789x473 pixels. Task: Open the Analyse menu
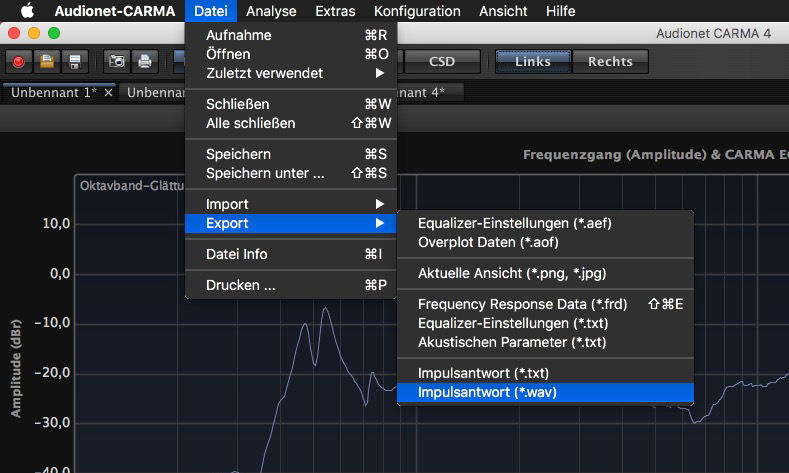[271, 11]
